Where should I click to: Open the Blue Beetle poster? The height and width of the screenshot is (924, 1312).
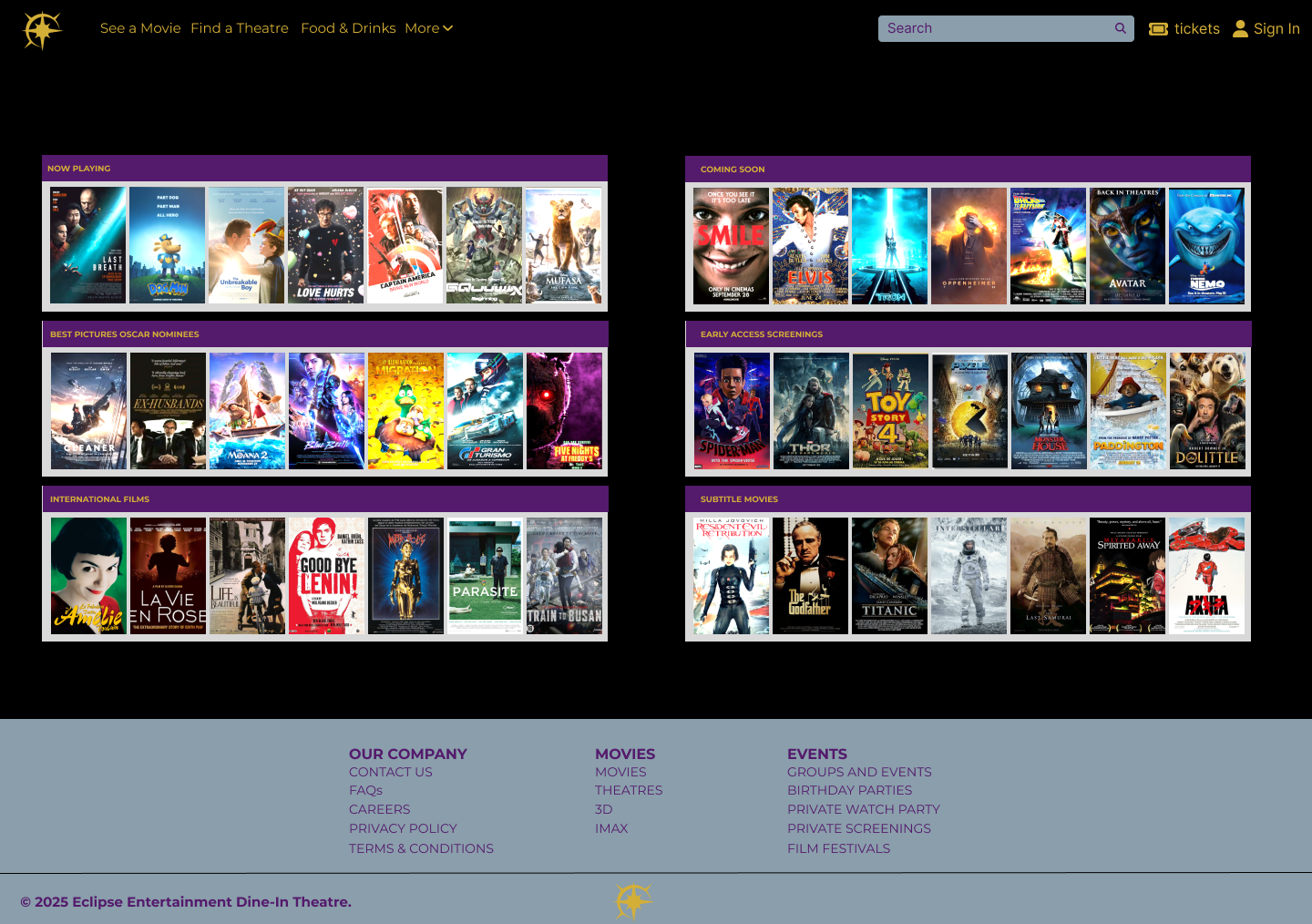pos(326,411)
